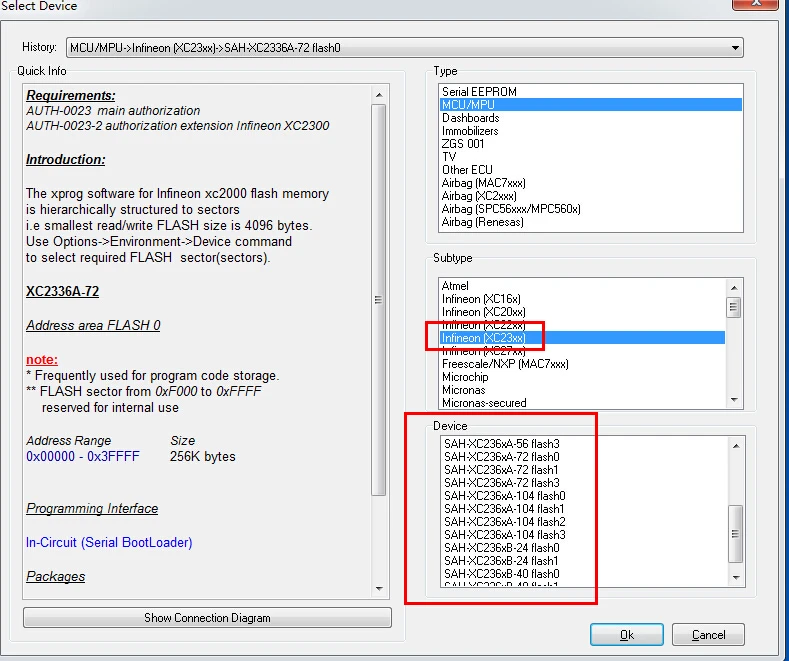Viewport: 789px width, 661px height.
Task: Select device SAH-XC236xB-24 flash0
Action: click(x=584, y=548)
